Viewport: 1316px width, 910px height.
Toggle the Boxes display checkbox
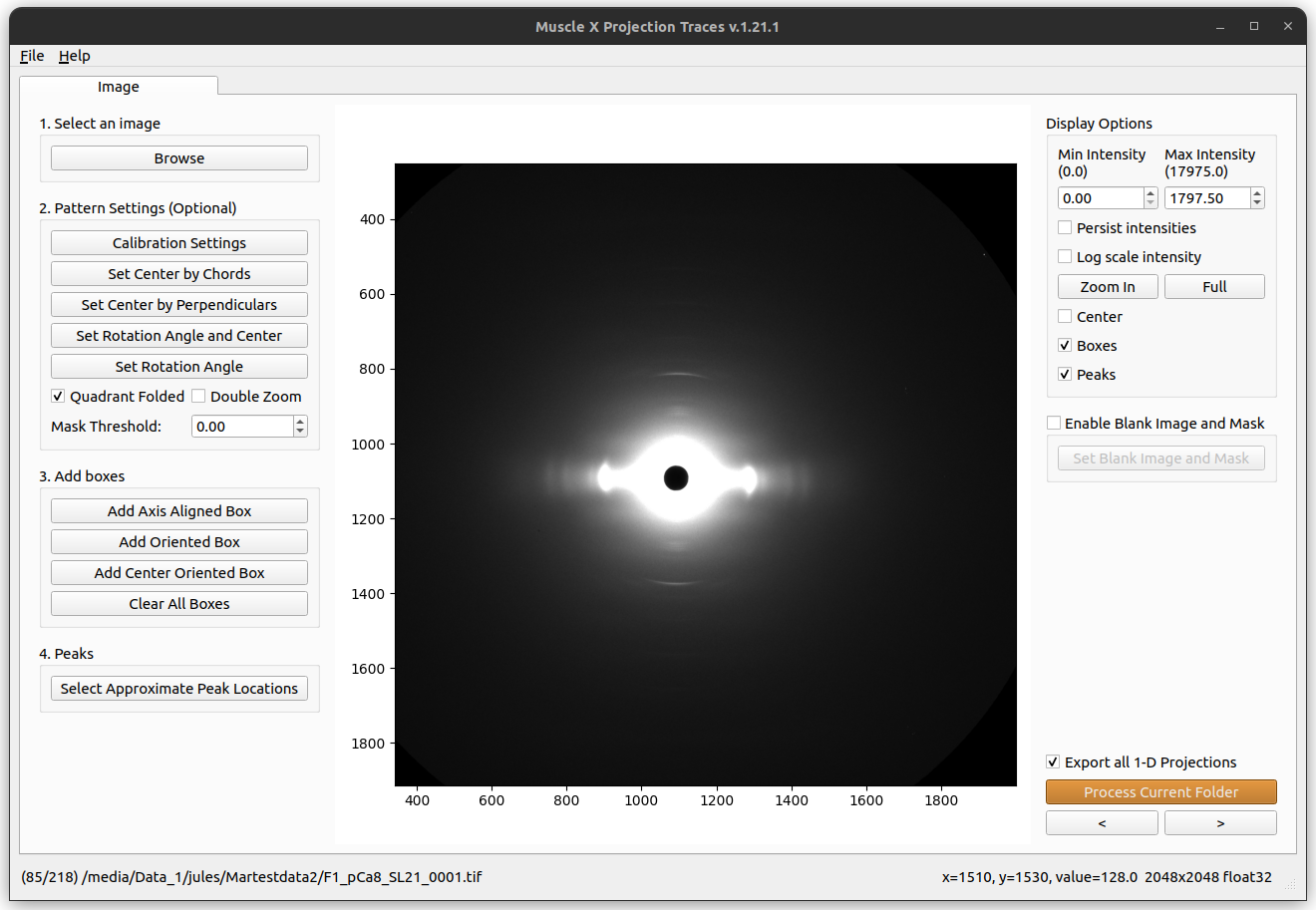pyautogui.click(x=1065, y=346)
